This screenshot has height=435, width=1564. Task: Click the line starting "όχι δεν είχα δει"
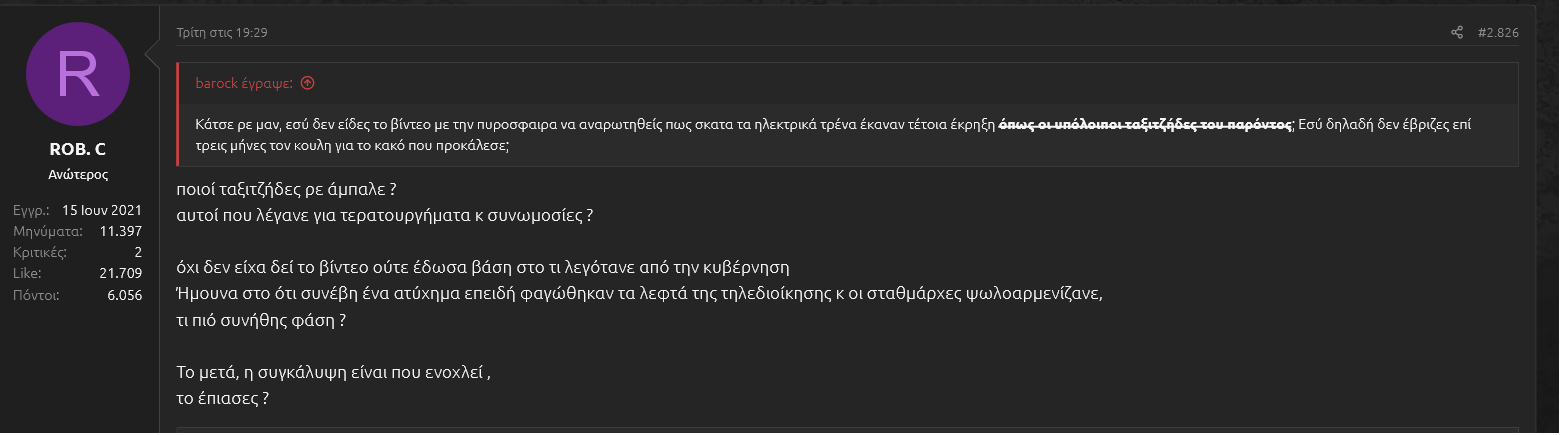click(482, 268)
